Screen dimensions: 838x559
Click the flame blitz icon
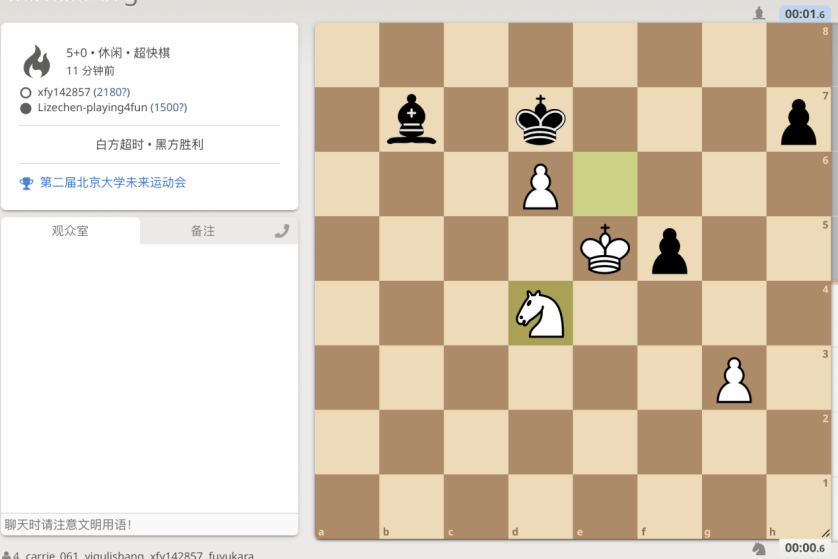37,61
